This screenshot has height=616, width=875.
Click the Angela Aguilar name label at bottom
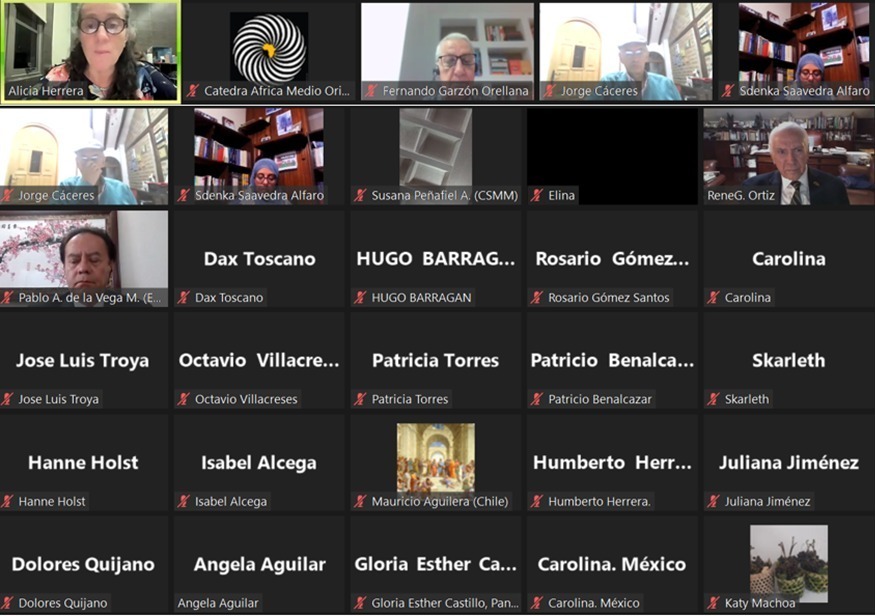(218, 603)
